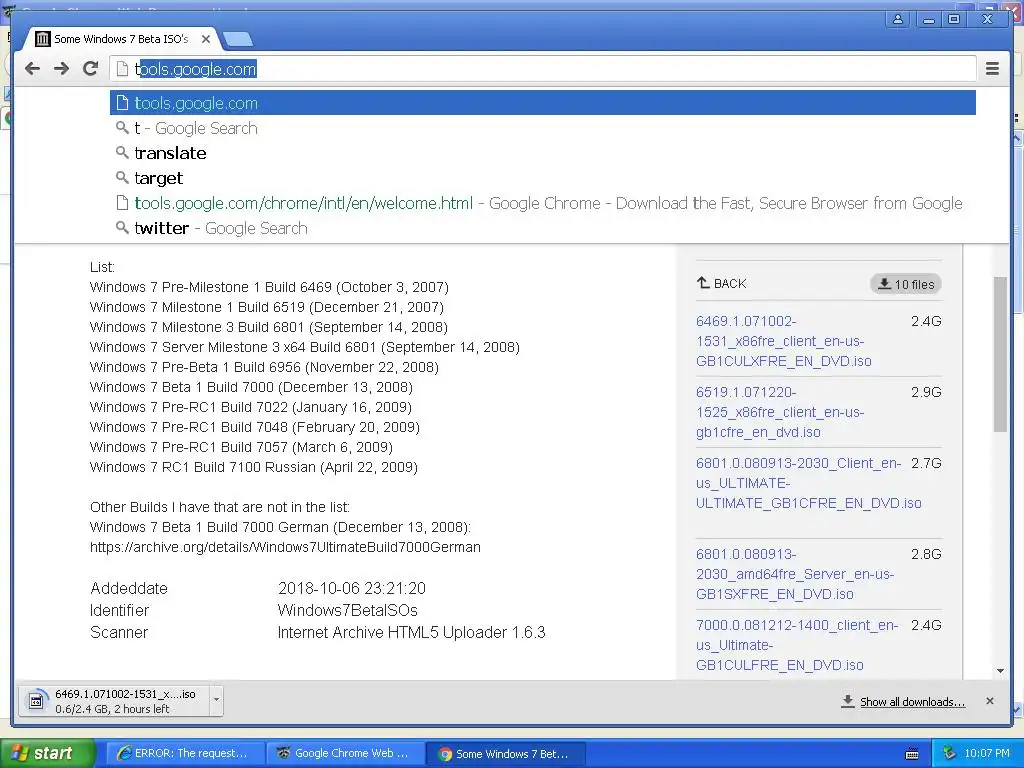
Task: Click 'Show all downloads...' link
Action: tap(912, 701)
